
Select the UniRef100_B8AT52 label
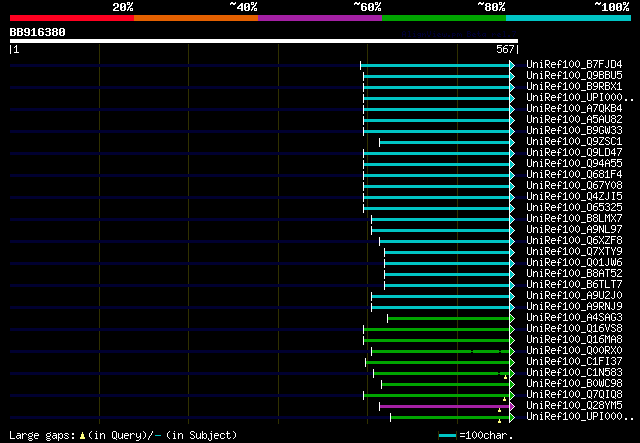tap(574, 274)
